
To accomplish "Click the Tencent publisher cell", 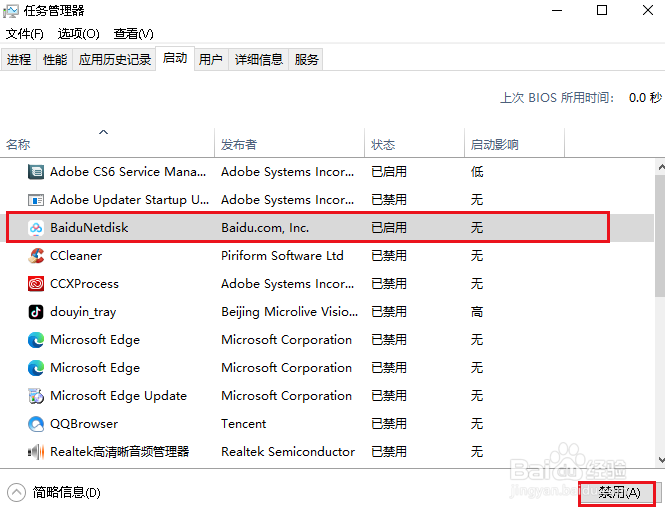I will pyautogui.click(x=243, y=424).
